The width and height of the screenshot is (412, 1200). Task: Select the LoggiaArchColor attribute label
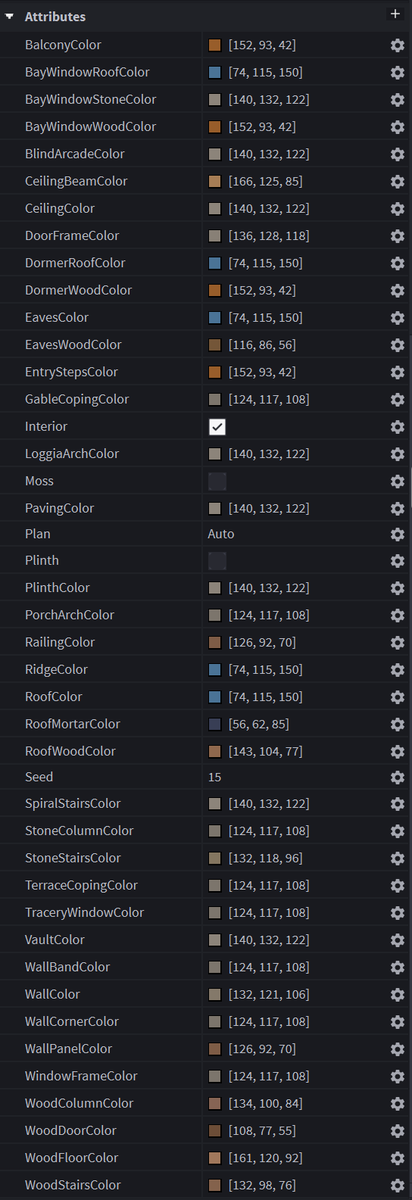[71, 454]
